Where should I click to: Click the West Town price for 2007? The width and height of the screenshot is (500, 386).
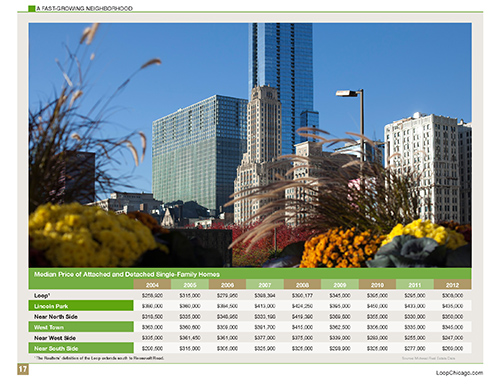tap(265, 327)
